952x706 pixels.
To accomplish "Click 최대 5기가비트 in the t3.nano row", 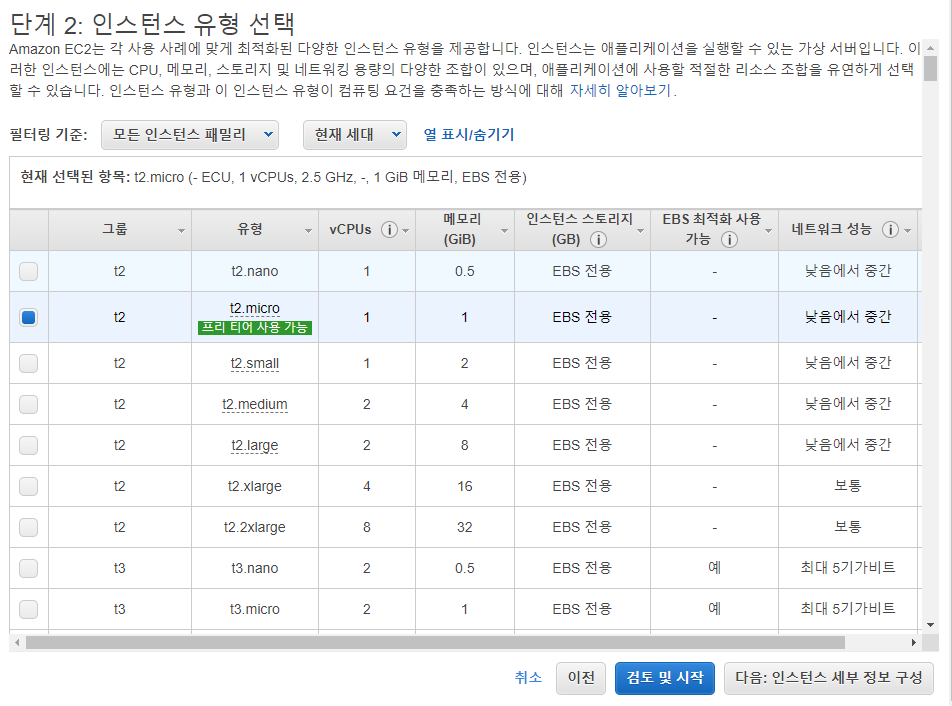I will coord(848,568).
